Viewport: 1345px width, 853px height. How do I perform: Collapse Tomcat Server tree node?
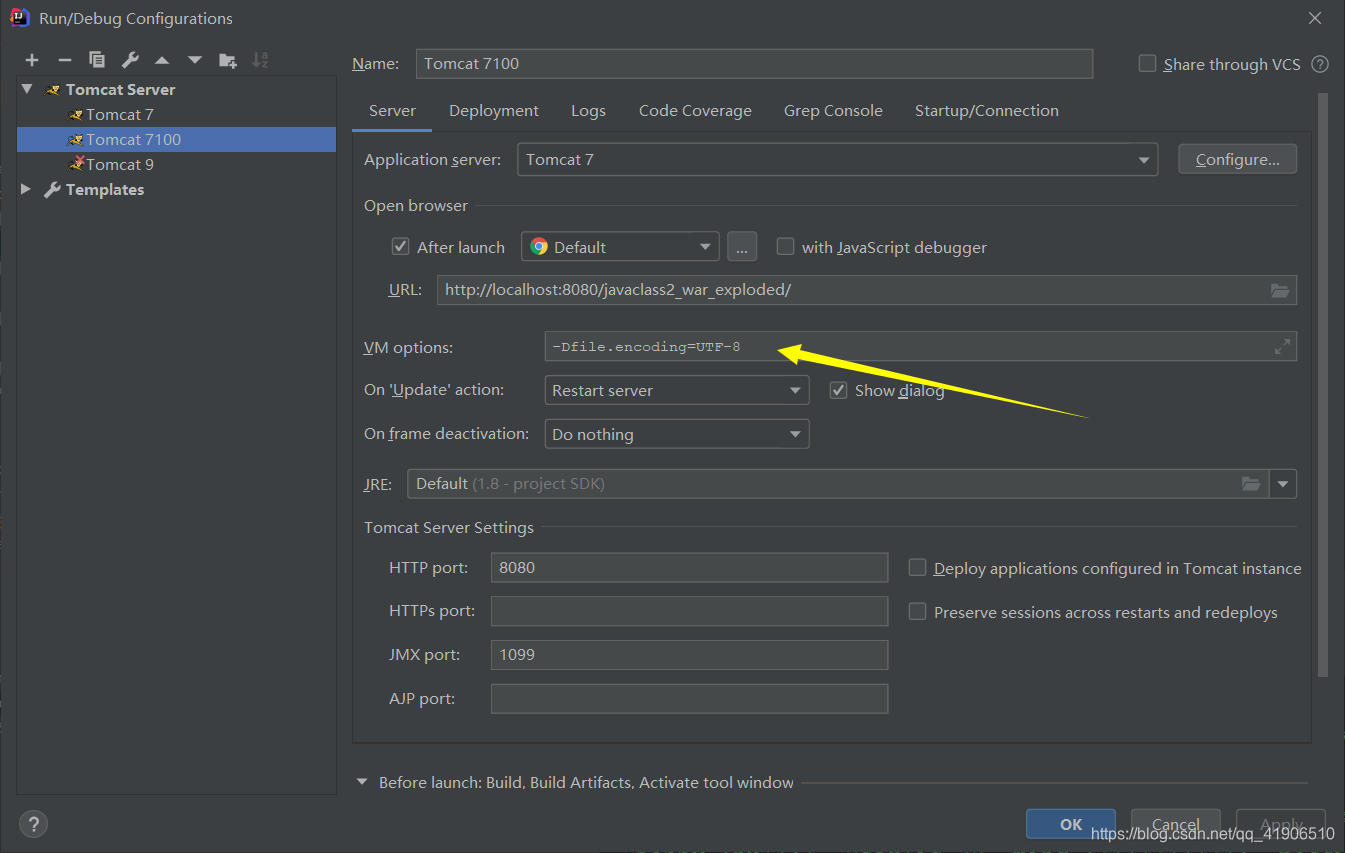pos(27,89)
